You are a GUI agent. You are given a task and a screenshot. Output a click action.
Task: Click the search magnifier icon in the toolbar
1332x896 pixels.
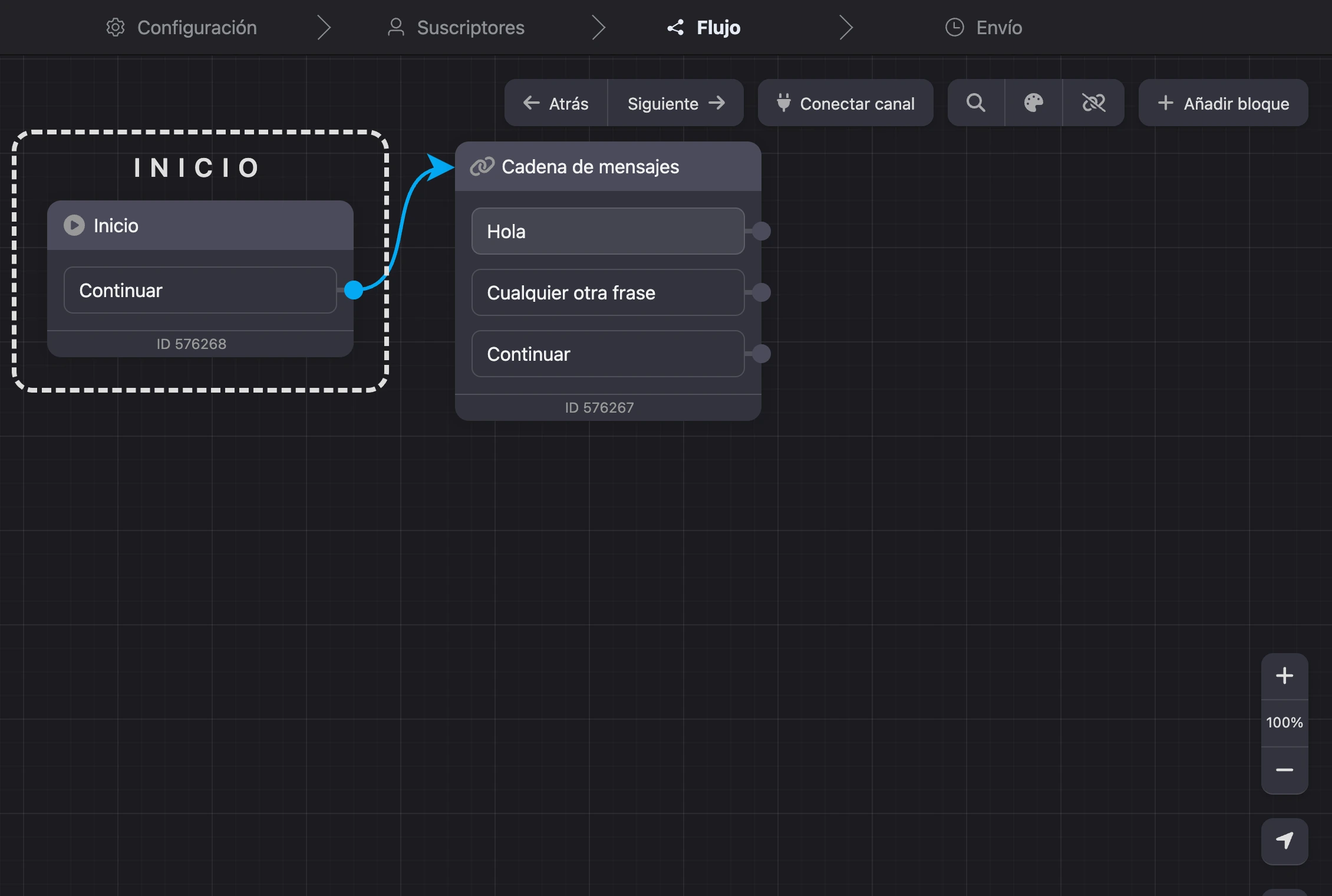click(x=976, y=103)
